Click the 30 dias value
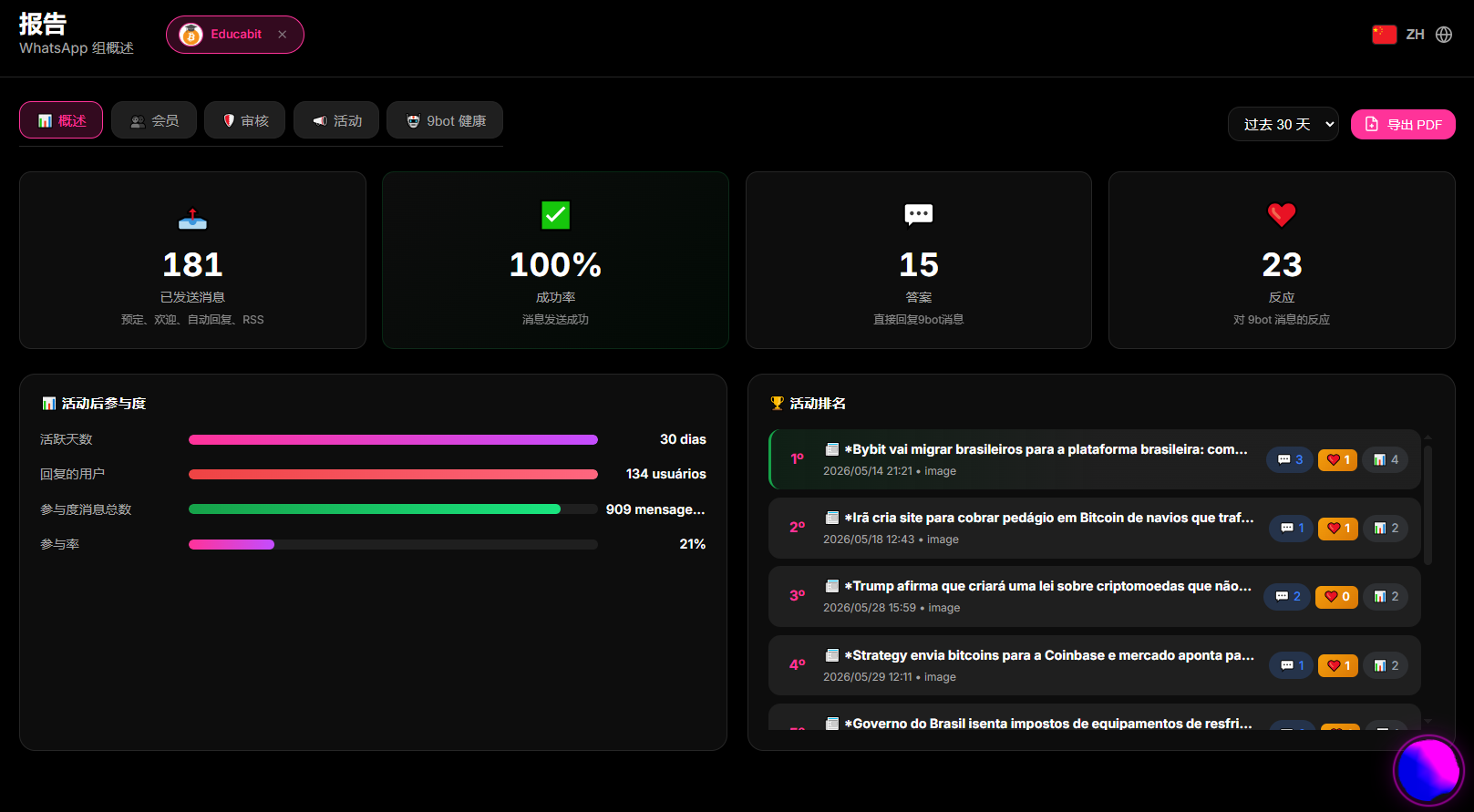This screenshot has height=812, width=1474. (683, 439)
